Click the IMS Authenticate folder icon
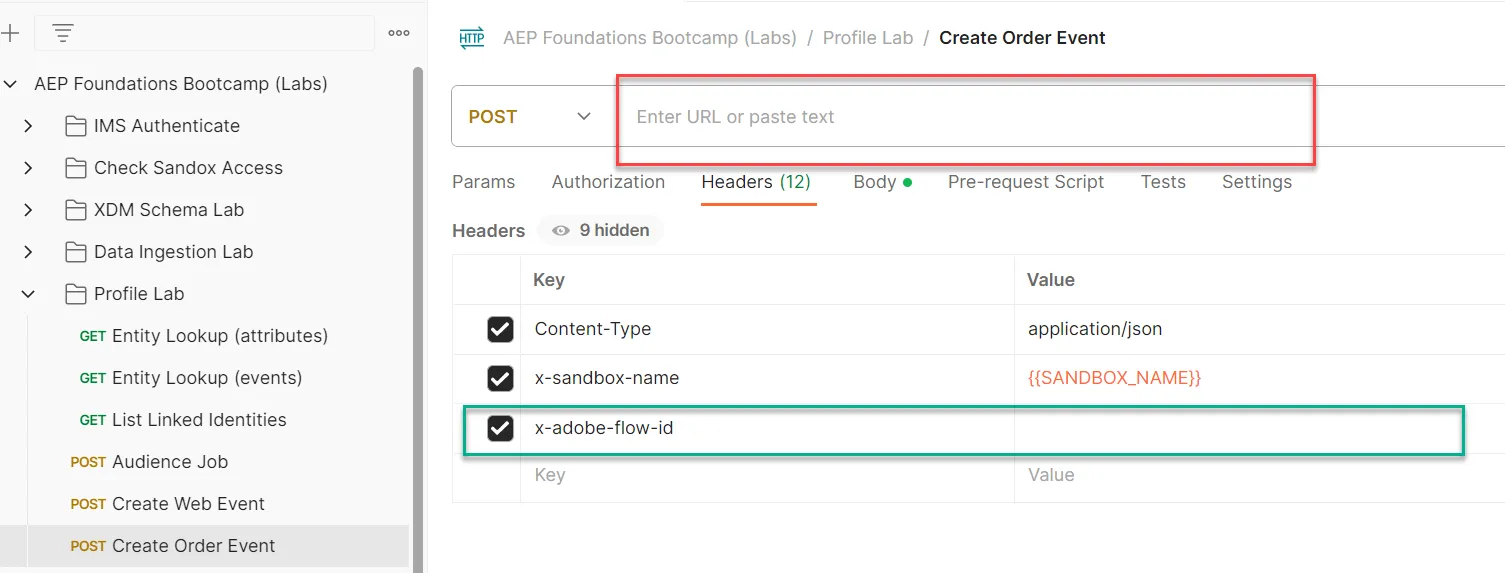The height and width of the screenshot is (573, 1505). [75, 126]
